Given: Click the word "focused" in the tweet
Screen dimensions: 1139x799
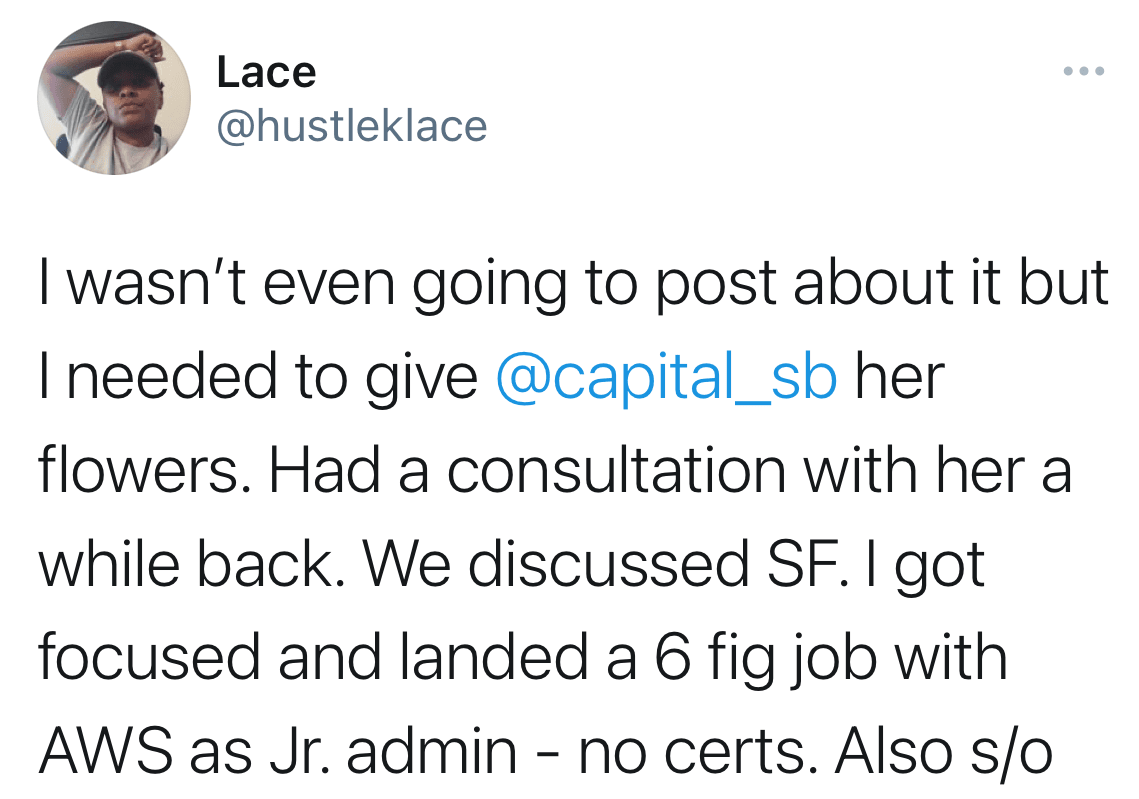Looking at the screenshot, I should pos(149,658).
